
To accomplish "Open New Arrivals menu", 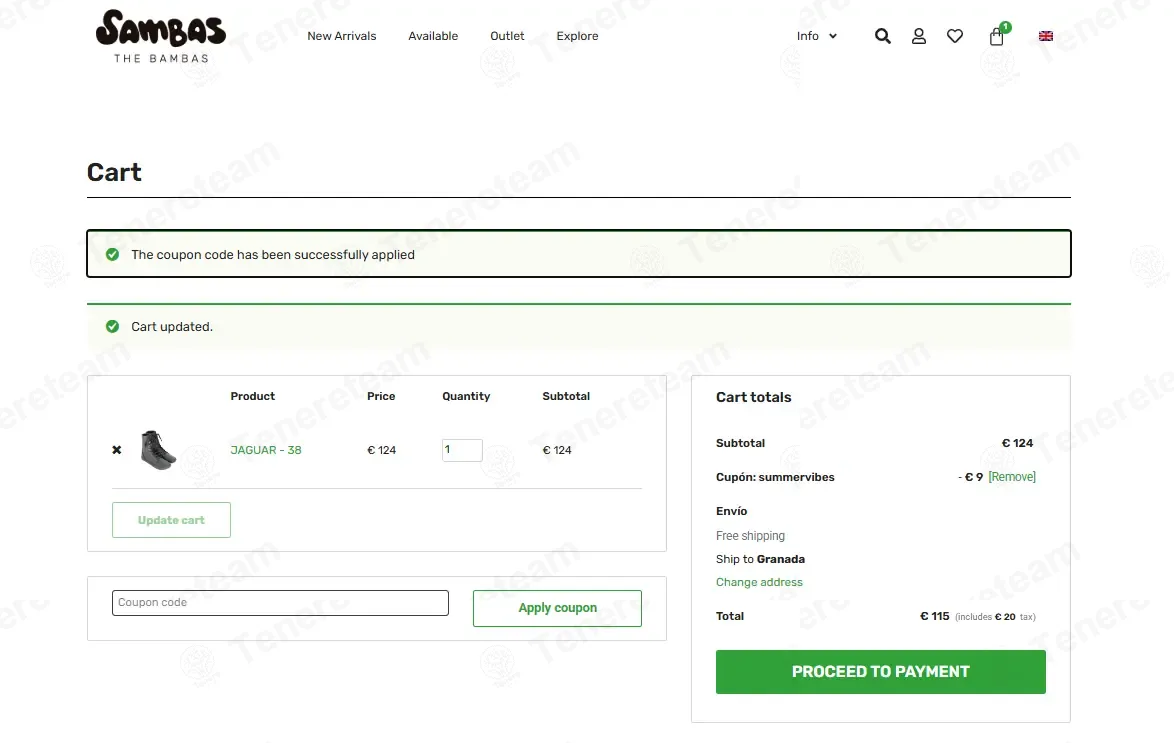I will click(341, 36).
